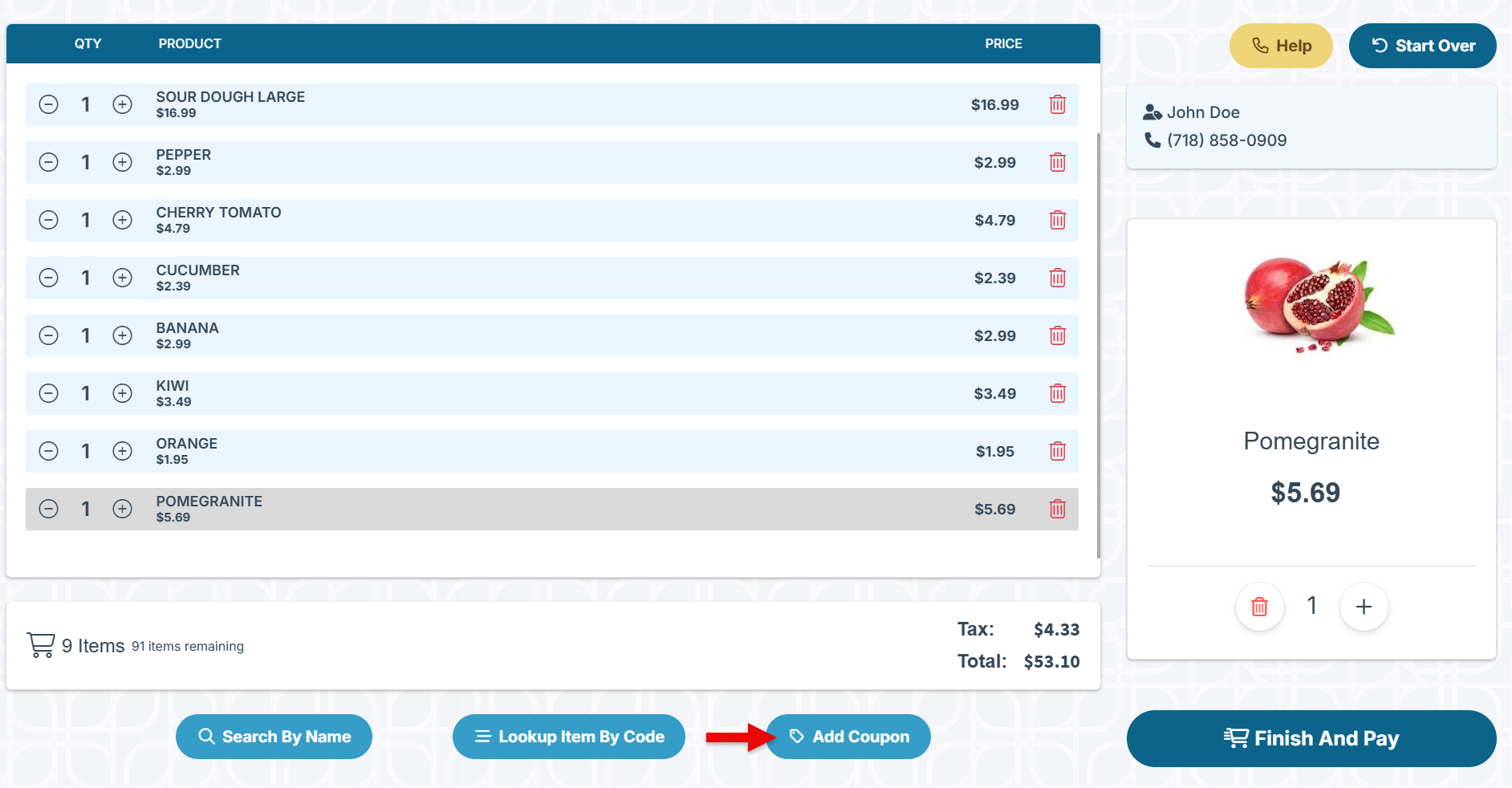1512x788 pixels.
Task: Trash the Kiwi line item
Action: pos(1058,393)
